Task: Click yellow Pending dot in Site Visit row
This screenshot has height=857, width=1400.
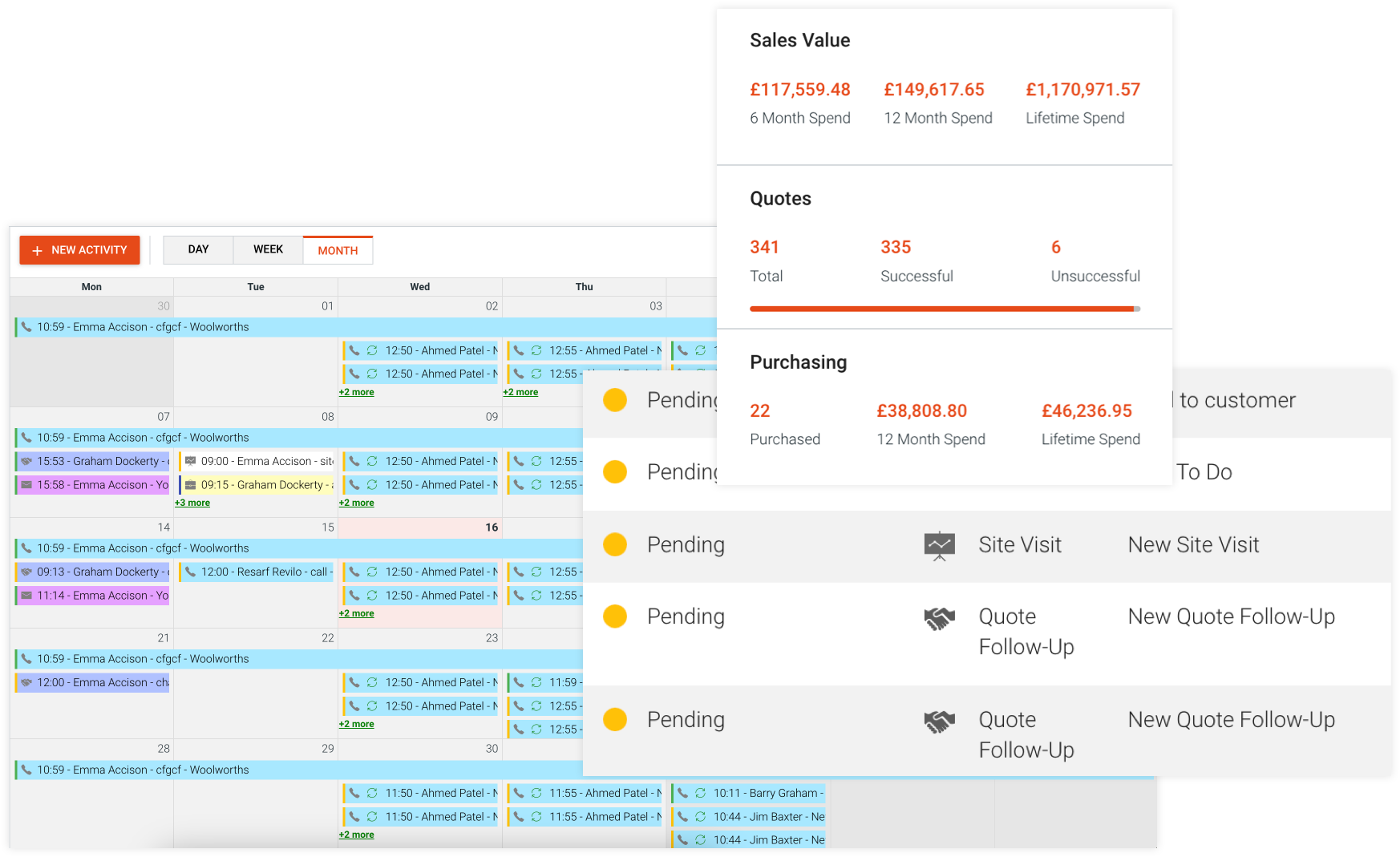Action: point(615,545)
